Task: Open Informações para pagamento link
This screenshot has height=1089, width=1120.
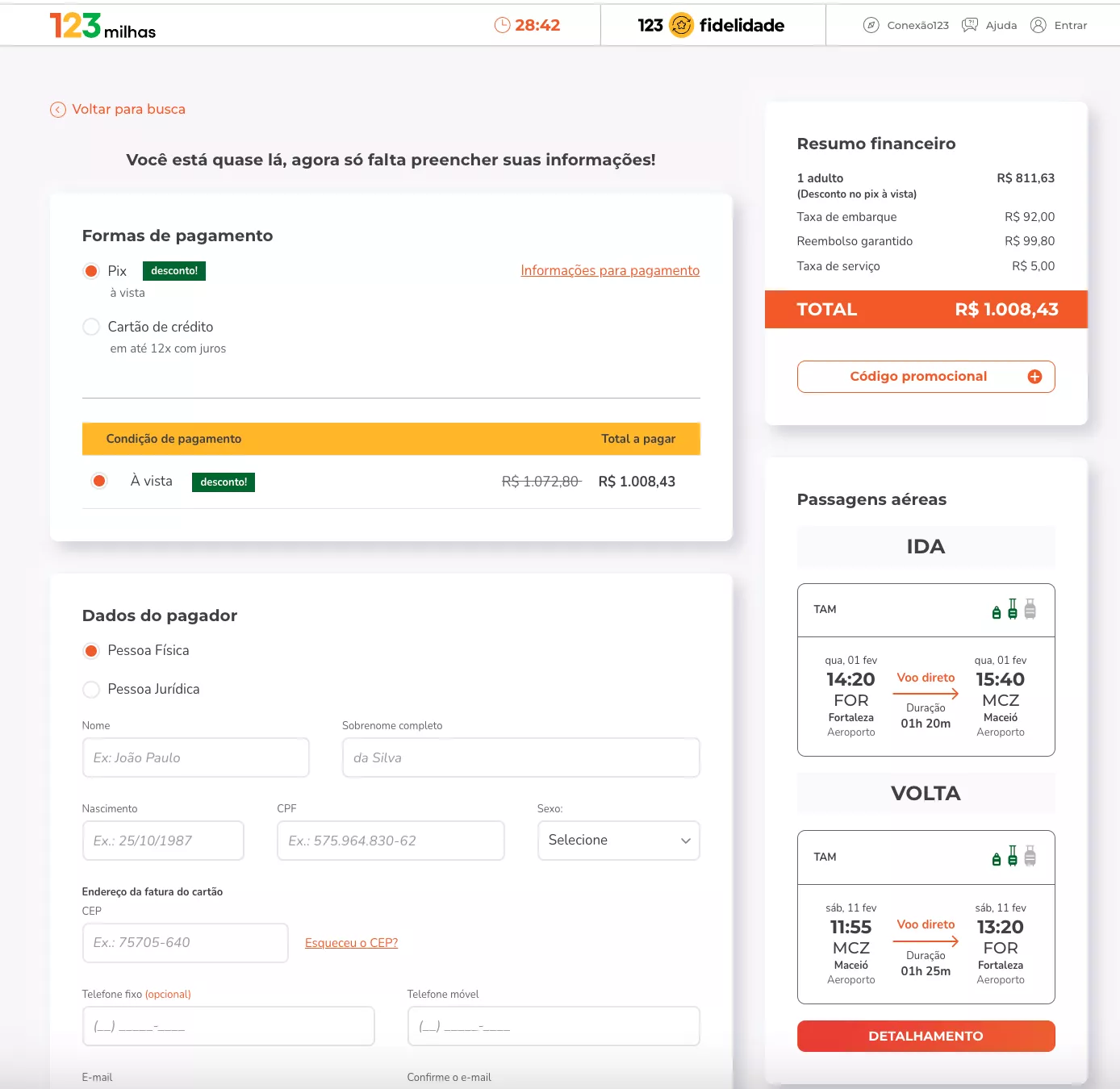Action: (x=610, y=270)
